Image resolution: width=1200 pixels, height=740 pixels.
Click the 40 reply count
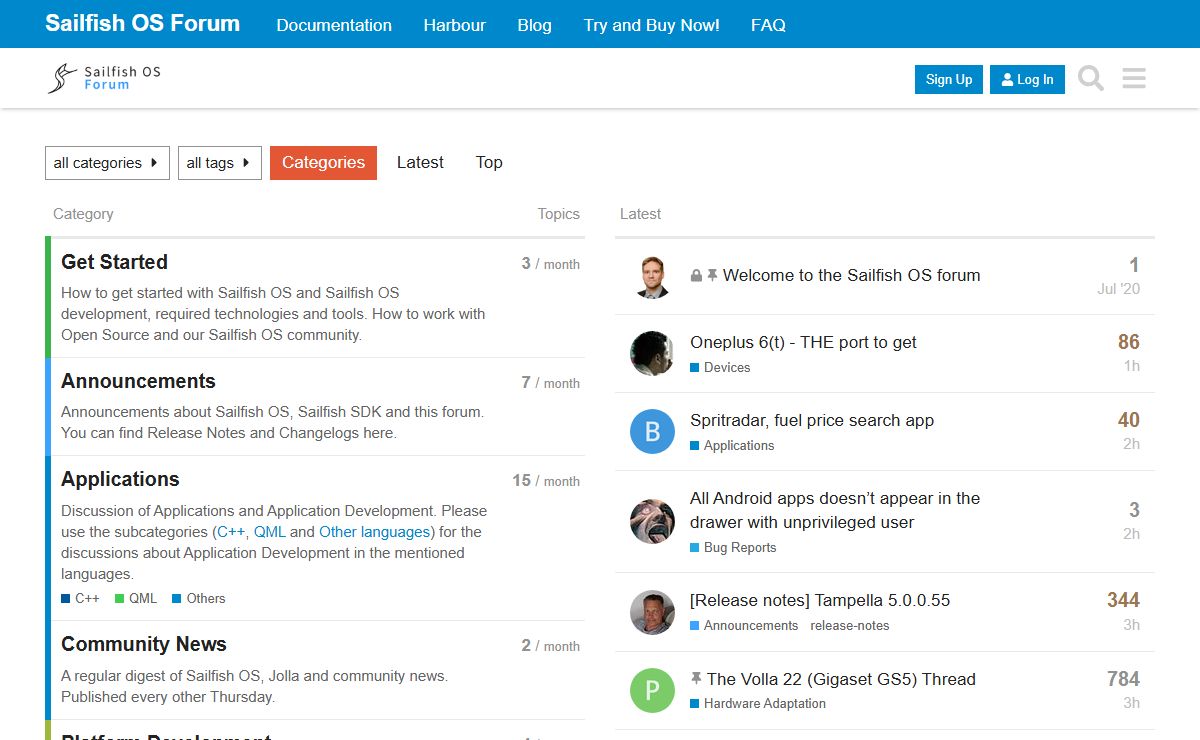pos(1129,420)
